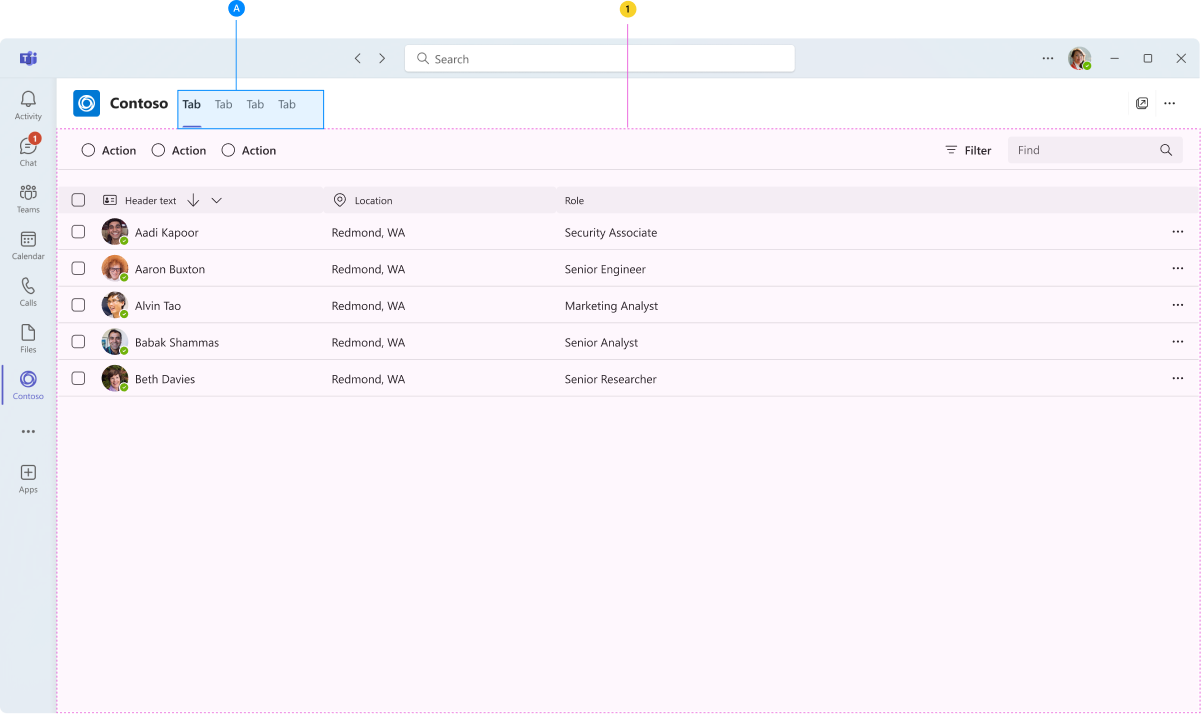Click the Senior Engineer role cell
Viewport: 1201px width, 714px height.
[605, 269]
